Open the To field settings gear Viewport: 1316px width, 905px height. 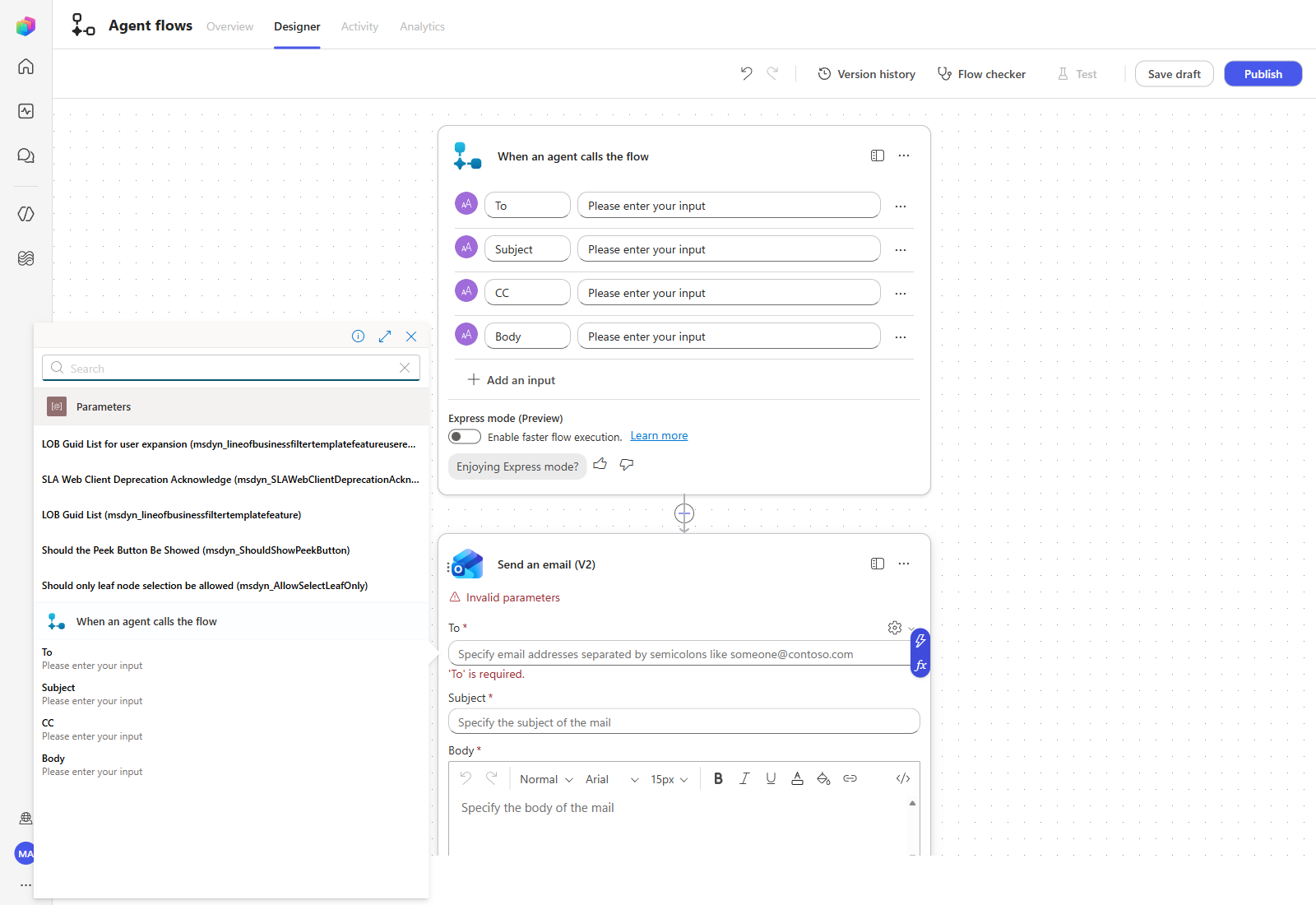pyautogui.click(x=895, y=628)
